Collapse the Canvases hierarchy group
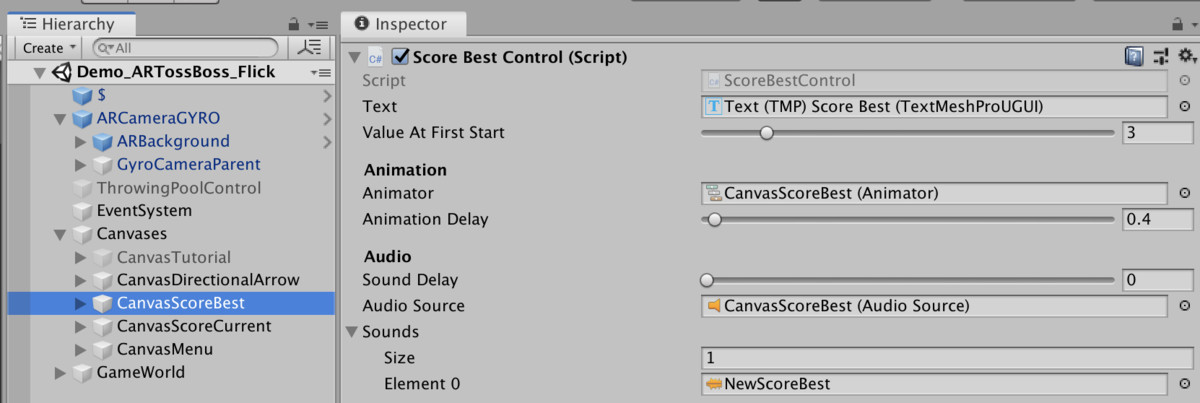1200x403 pixels. (x=59, y=234)
